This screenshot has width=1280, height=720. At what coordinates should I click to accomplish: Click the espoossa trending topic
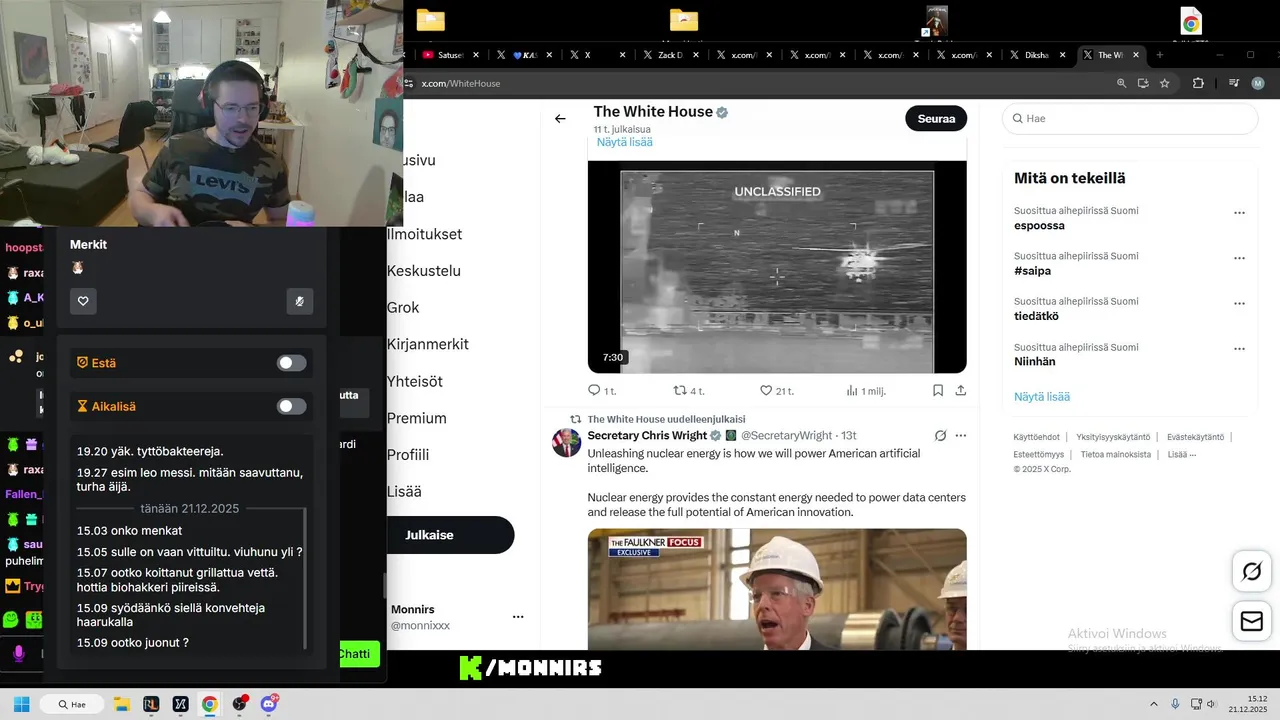click(1039, 225)
